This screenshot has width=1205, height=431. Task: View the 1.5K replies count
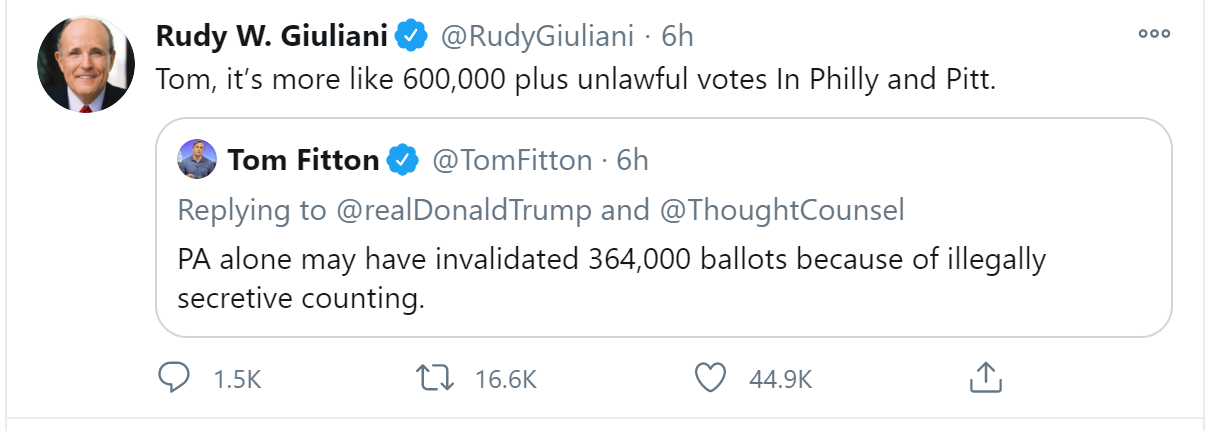237,379
